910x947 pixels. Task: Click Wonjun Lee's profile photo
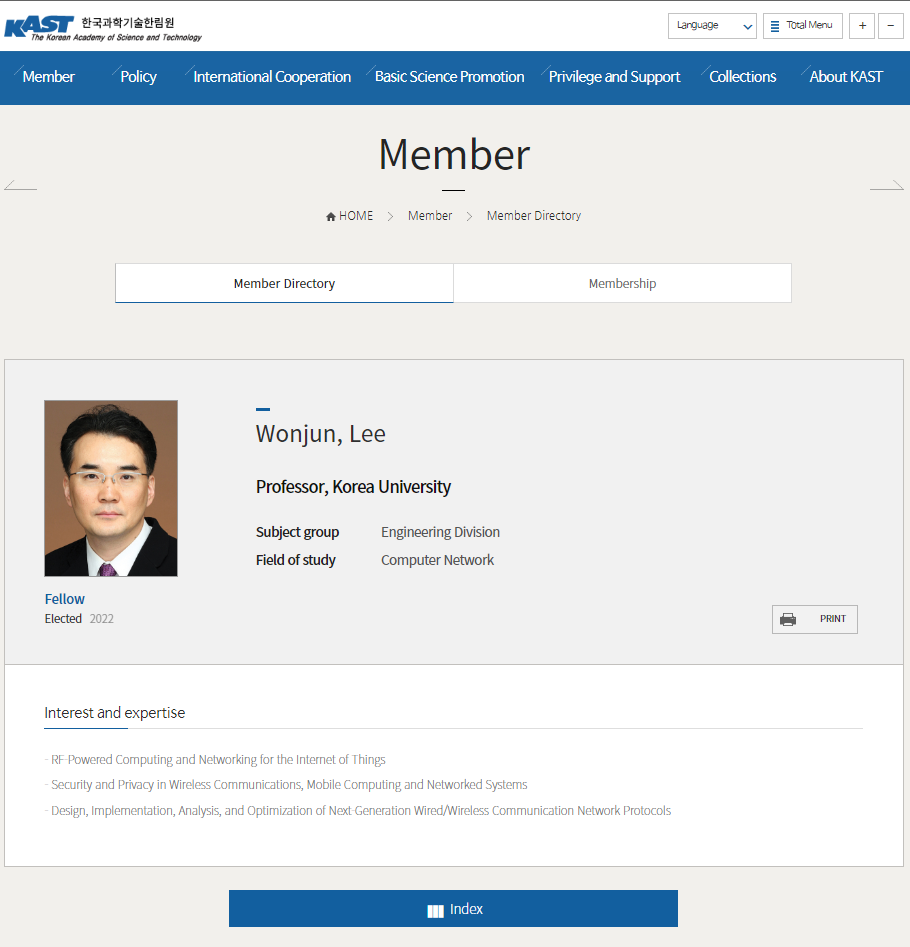click(111, 488)
